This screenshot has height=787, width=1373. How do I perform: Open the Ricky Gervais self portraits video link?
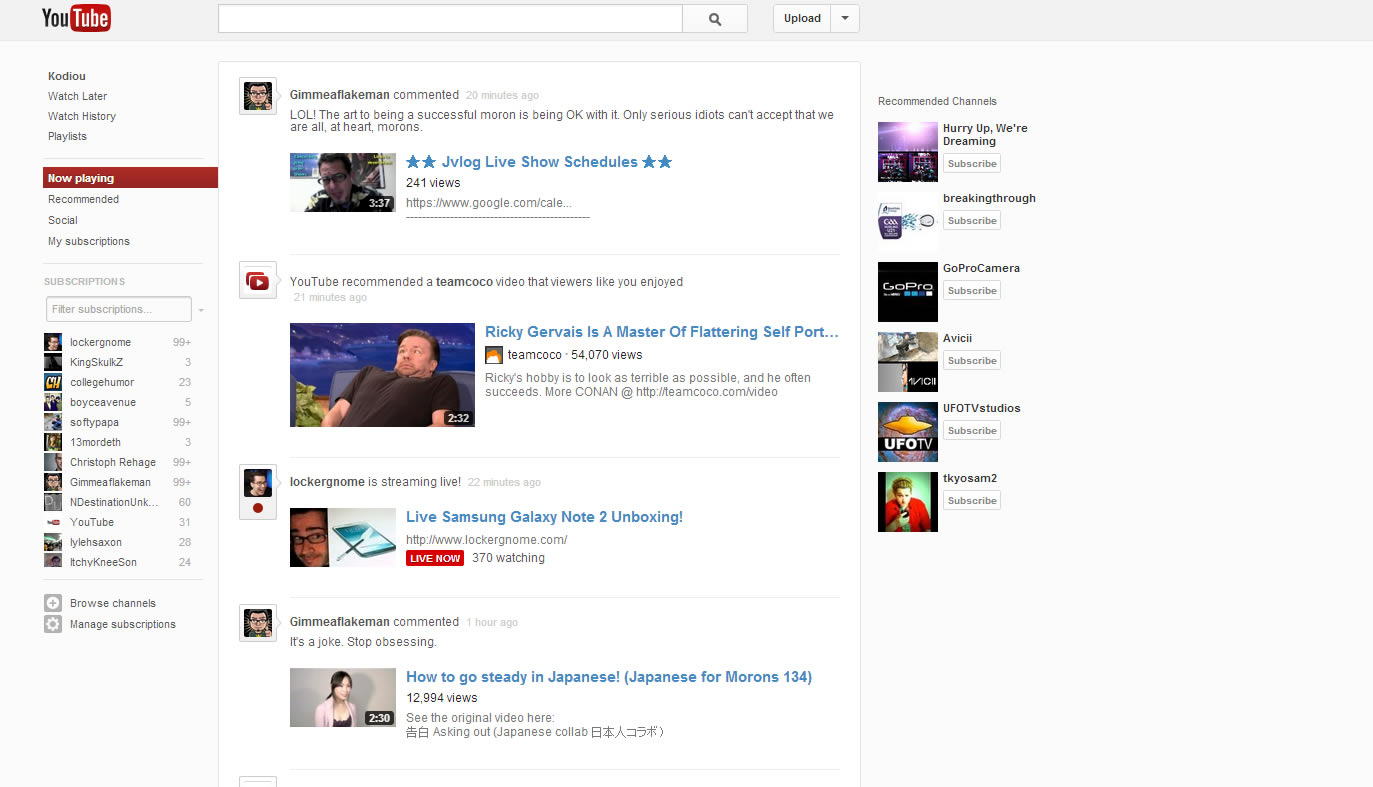[x=662, y=331]
